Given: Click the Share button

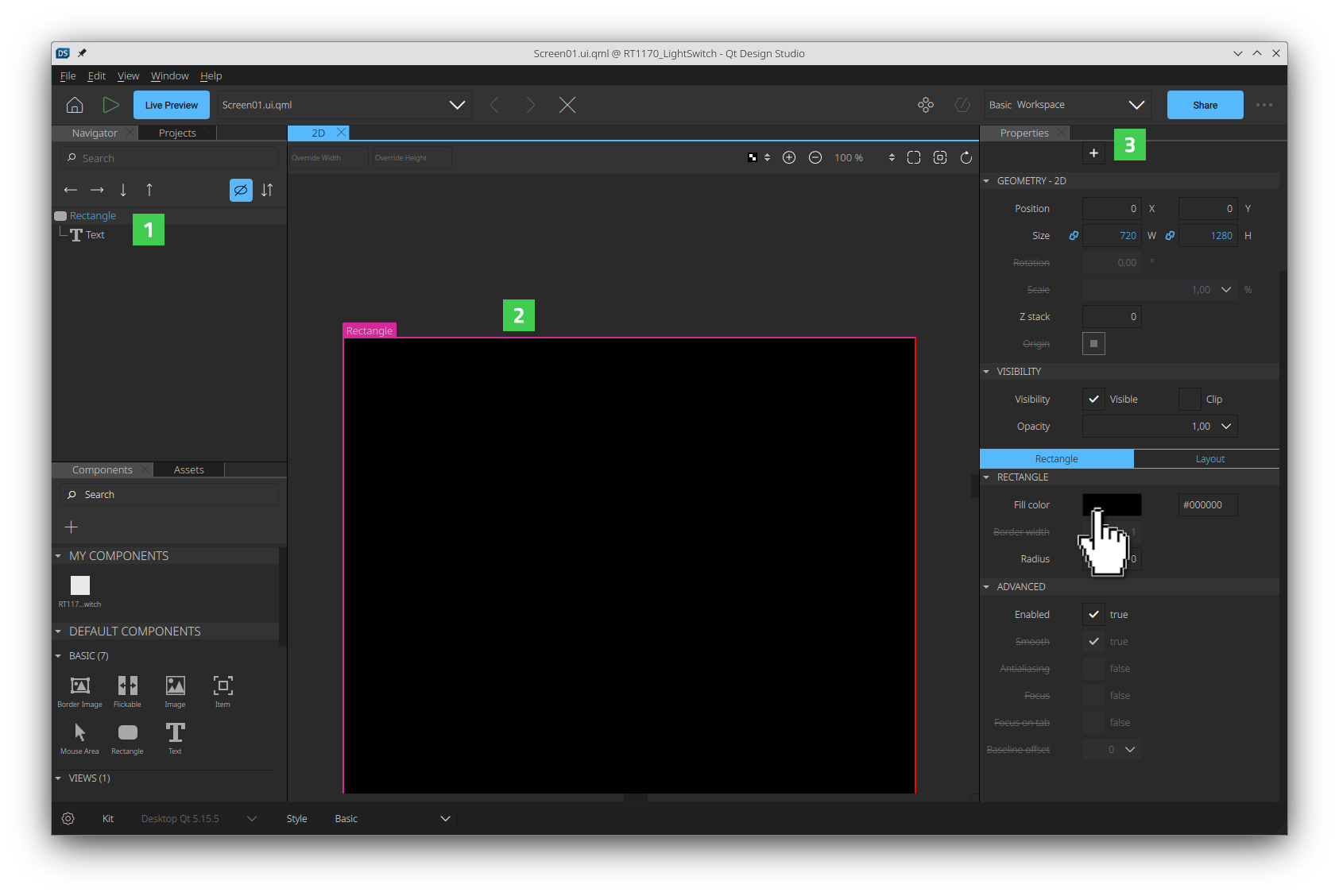Looking at the screenshot, I should pyautogui.click(x=1205, y=104).
